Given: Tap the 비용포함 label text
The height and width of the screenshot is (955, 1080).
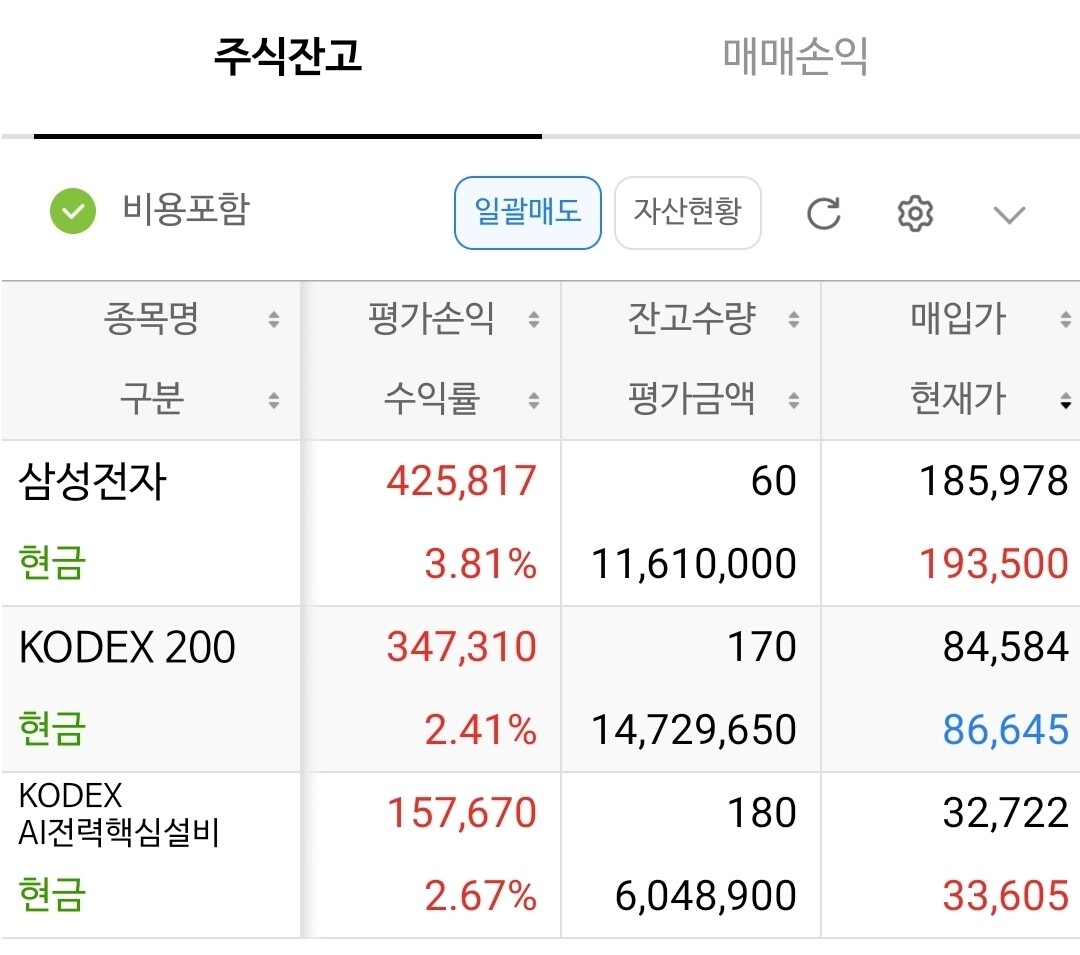Looking at the screenshot, I should coord(186,209).
